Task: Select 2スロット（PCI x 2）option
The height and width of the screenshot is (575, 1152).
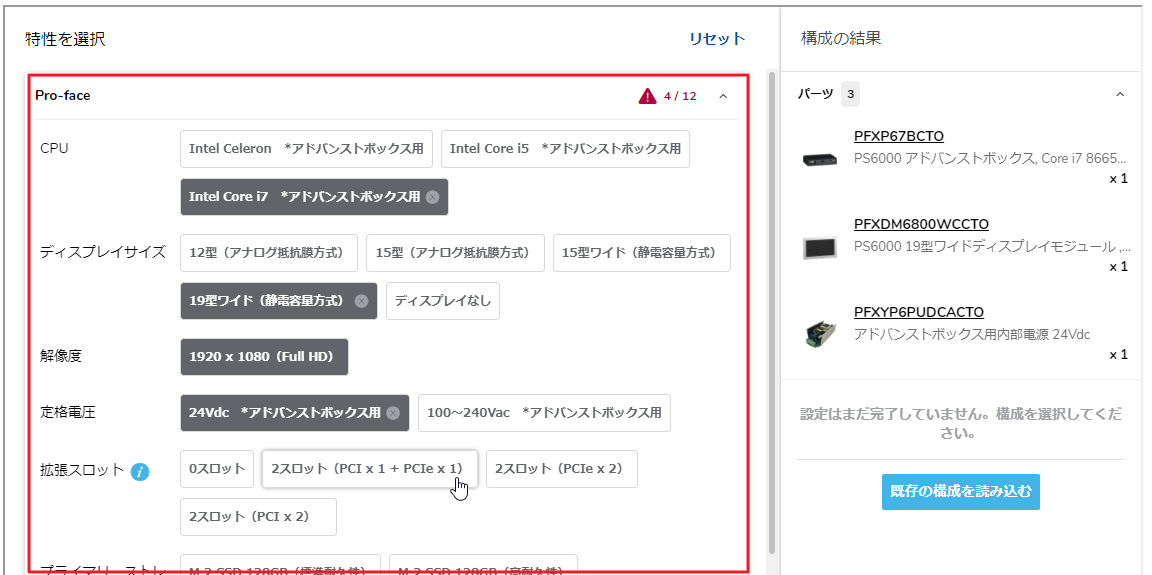Action: click(259, 517)
